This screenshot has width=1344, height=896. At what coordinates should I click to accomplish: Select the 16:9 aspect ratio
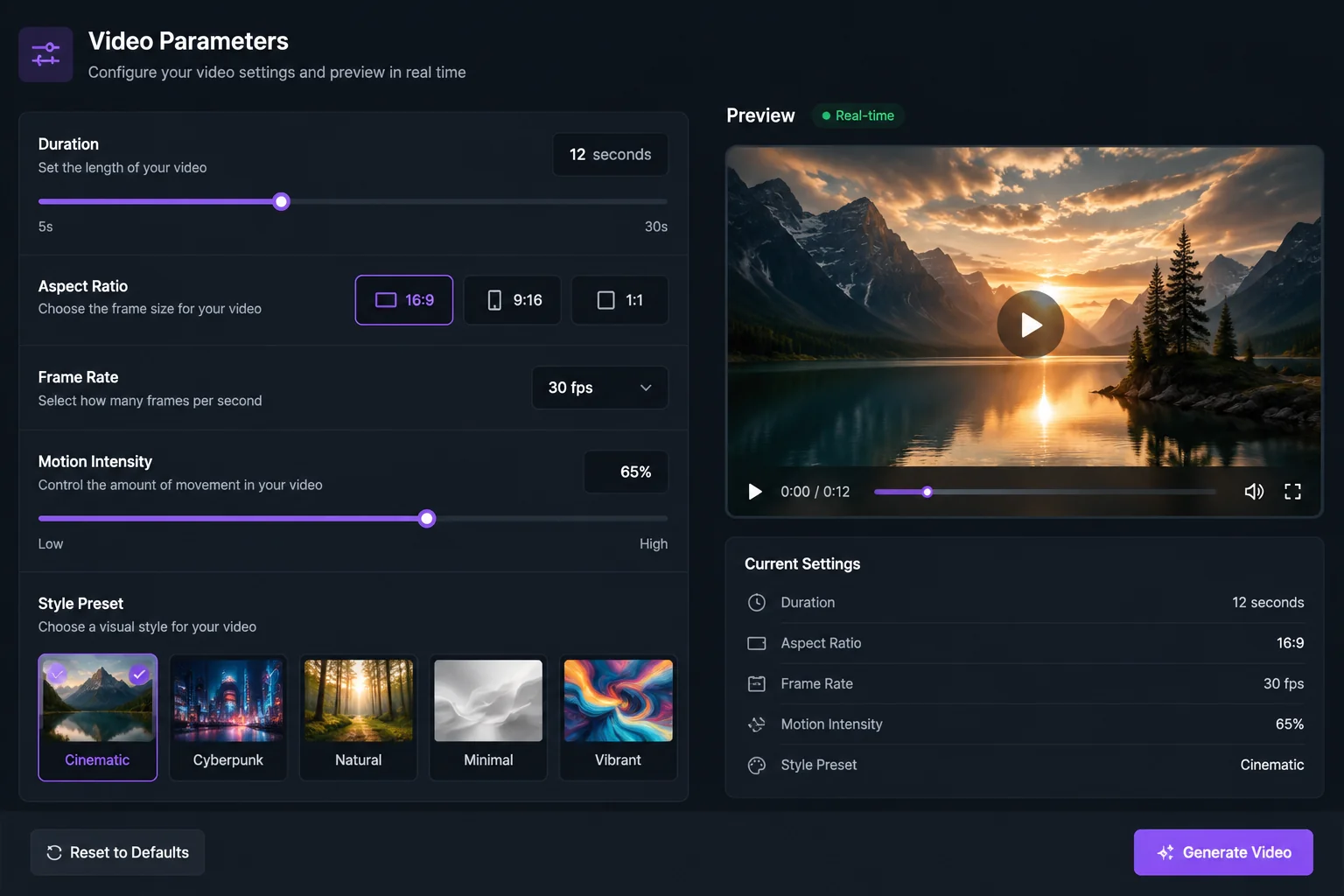(404, 300)
